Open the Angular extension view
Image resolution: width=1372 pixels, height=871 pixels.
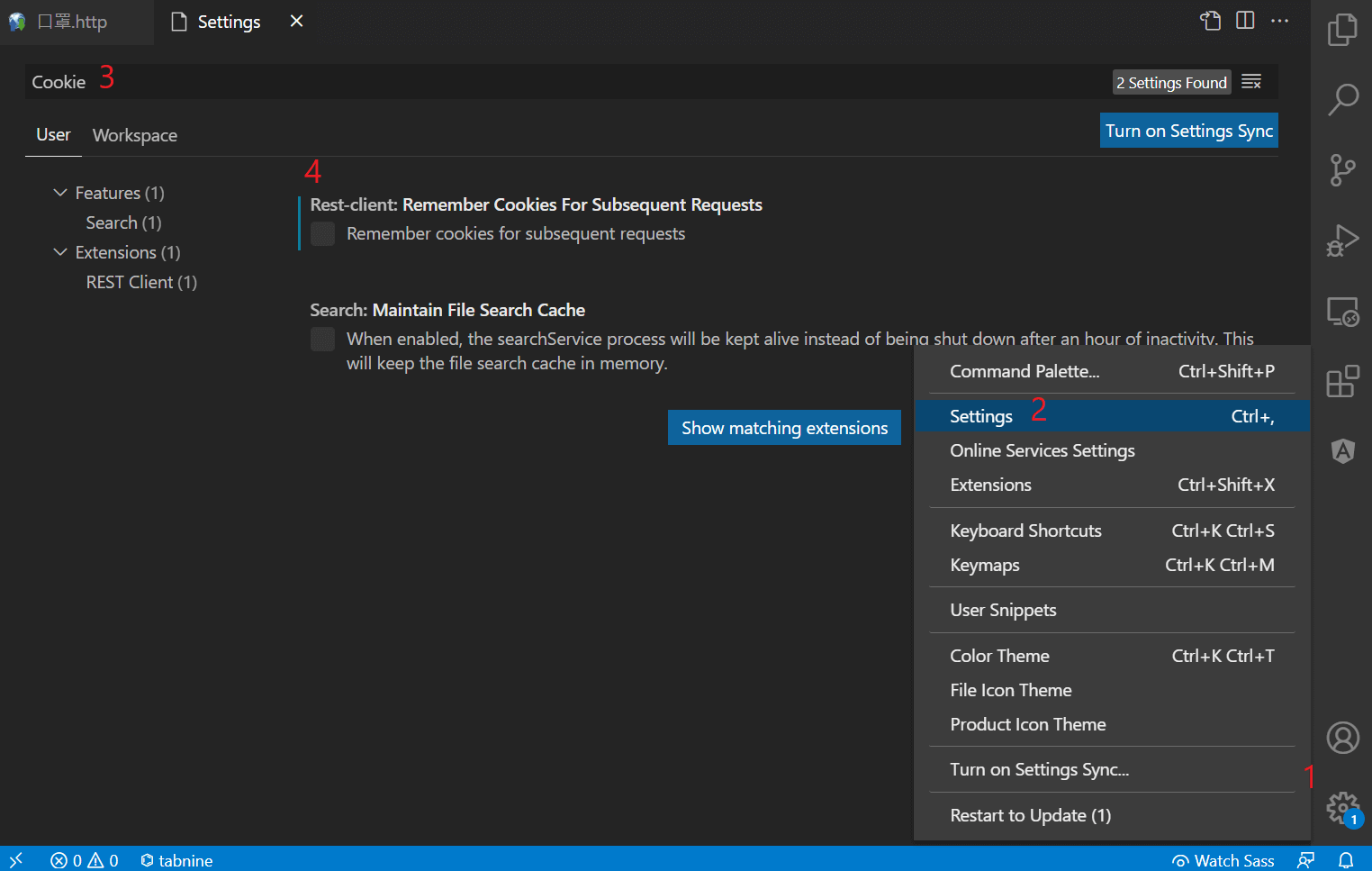point(1342,450)
